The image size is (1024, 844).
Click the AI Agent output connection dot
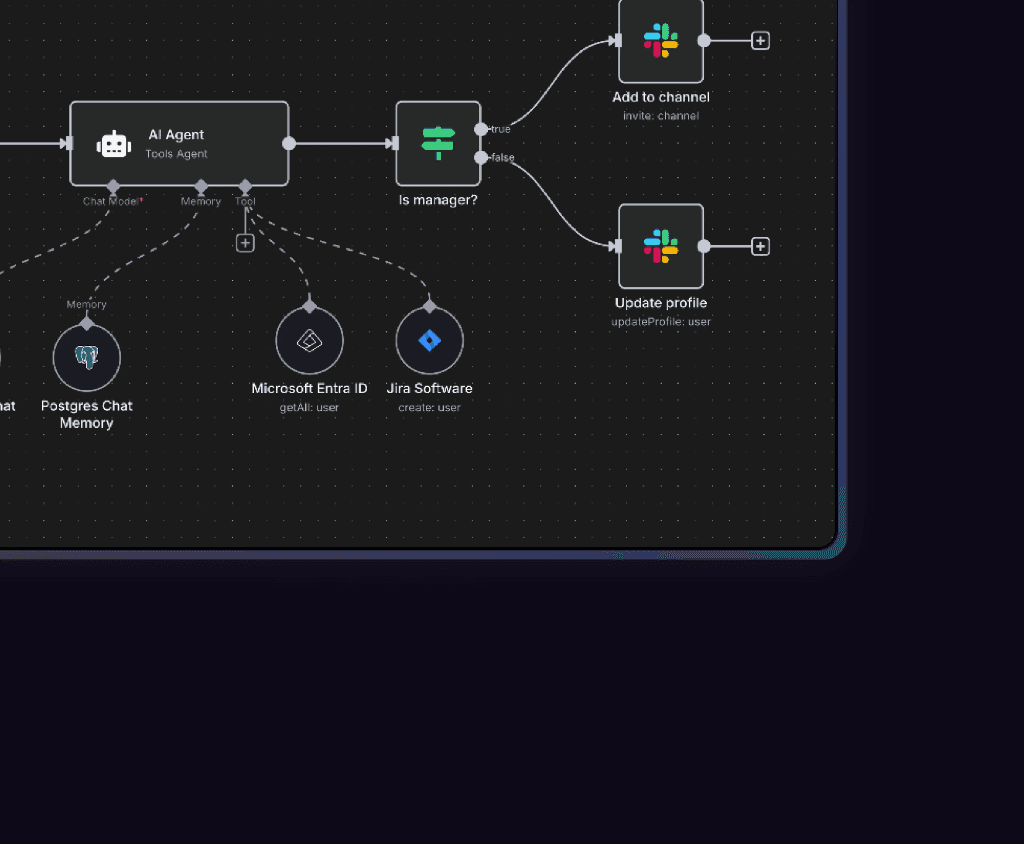pos(289,143)
